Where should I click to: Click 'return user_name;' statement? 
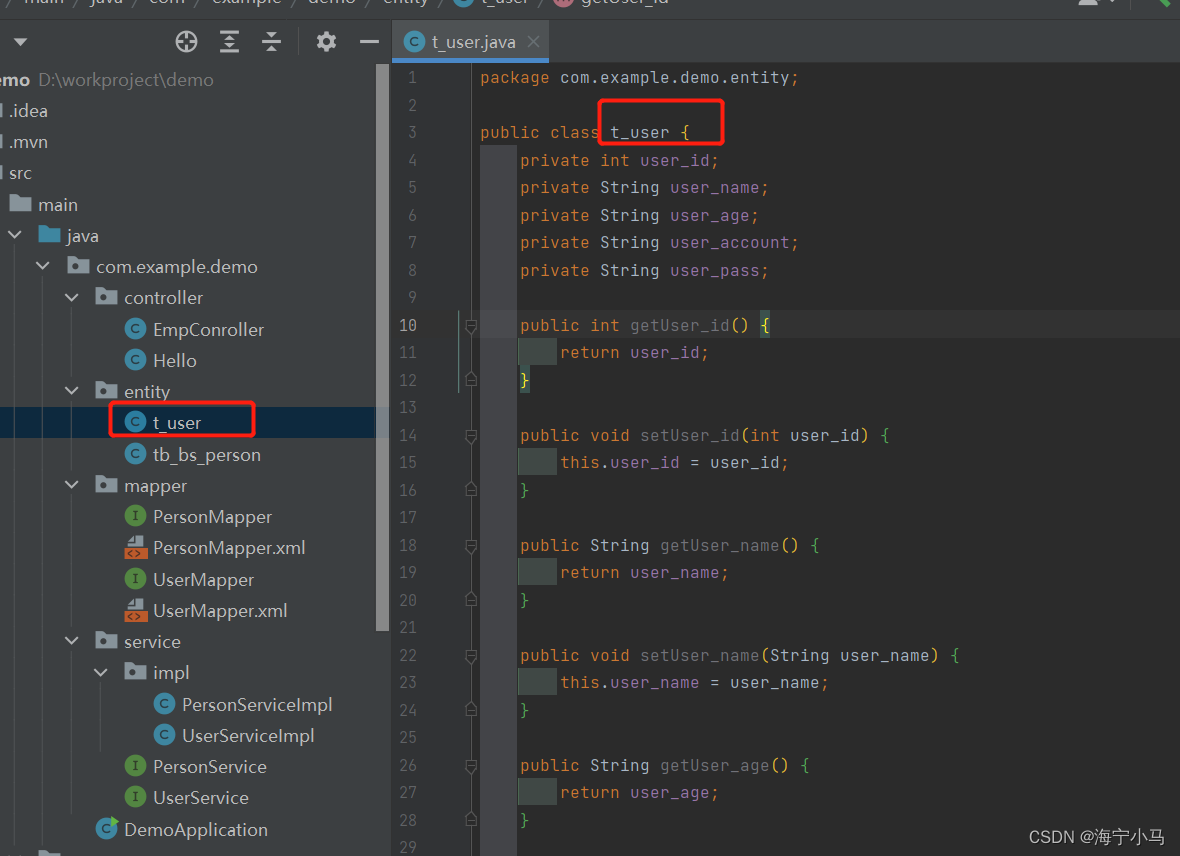click(x=643, y=573)
